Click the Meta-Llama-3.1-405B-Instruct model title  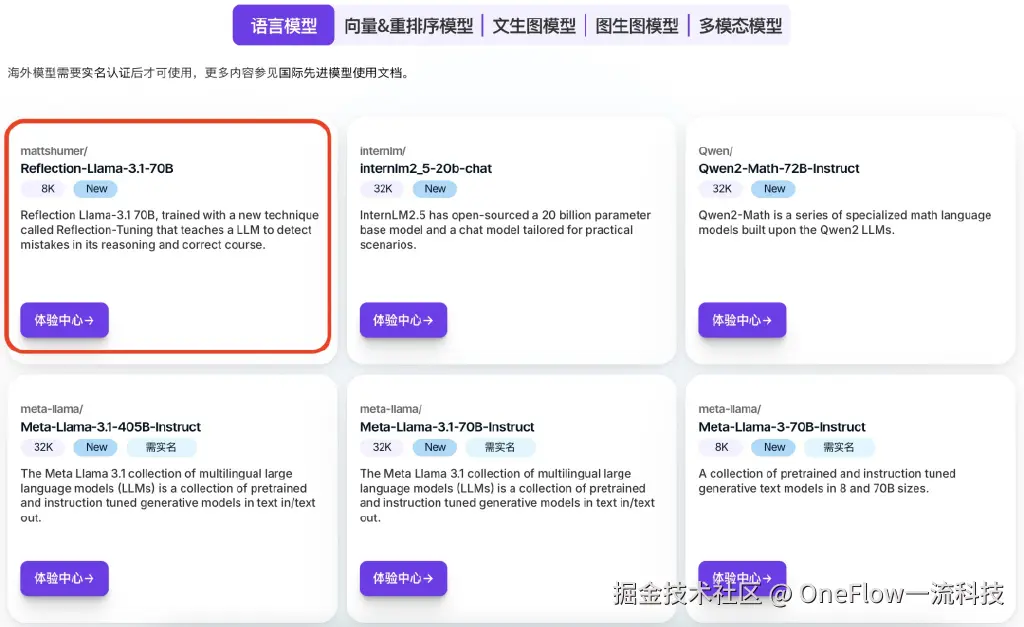point(110,427)
